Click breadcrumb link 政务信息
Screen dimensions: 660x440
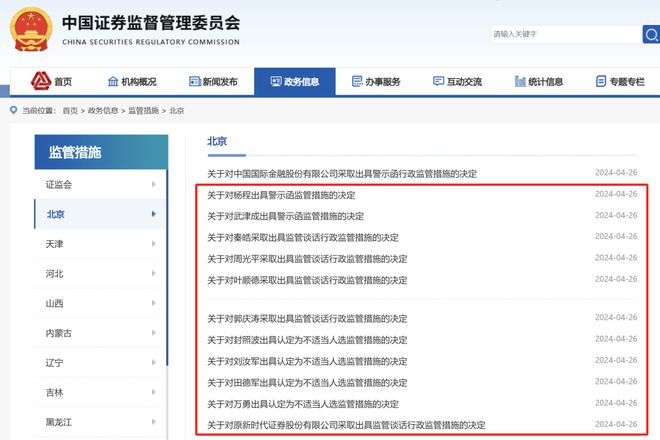[103, 111]
